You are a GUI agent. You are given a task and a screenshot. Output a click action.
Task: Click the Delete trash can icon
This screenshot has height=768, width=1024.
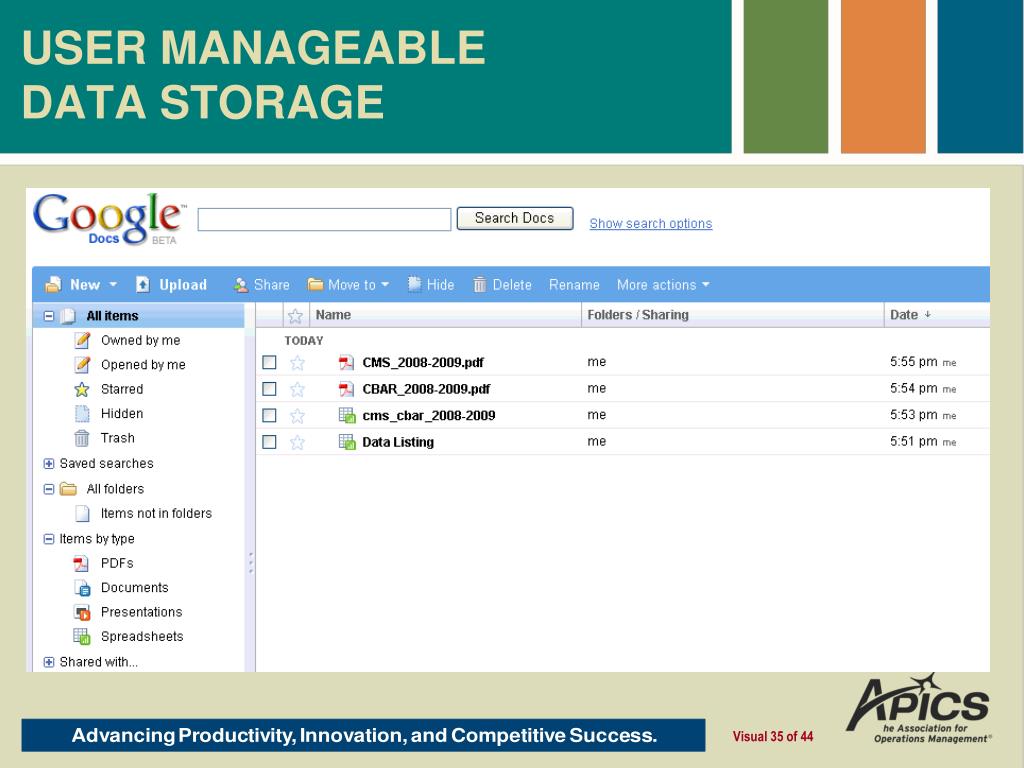click(479, 284)
